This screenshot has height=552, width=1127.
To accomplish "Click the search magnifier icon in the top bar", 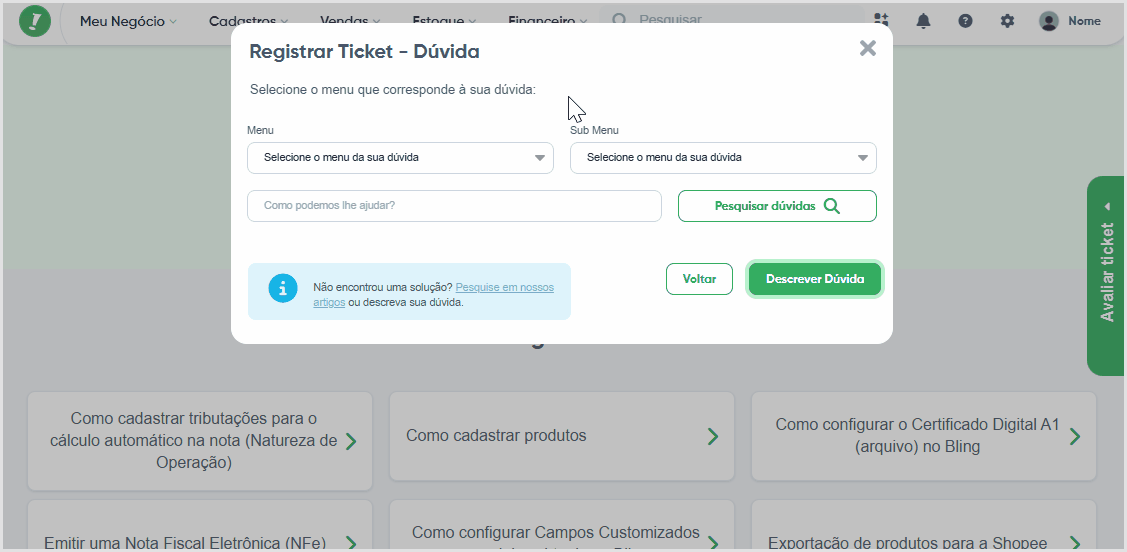I will [620, 19].
